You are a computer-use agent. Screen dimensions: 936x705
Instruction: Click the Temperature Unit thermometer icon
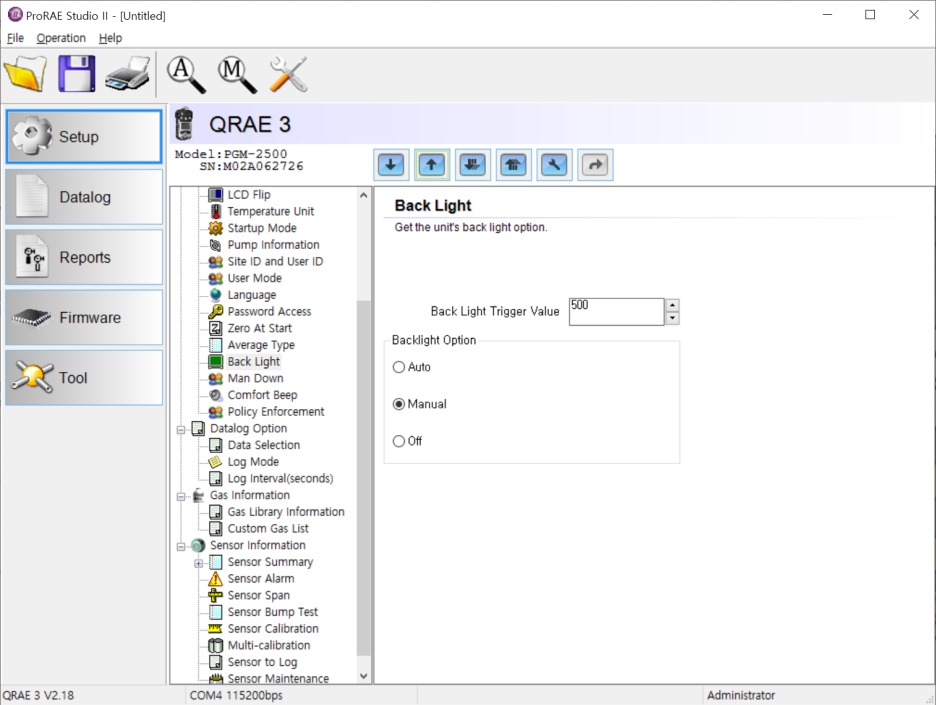(215, 211)
